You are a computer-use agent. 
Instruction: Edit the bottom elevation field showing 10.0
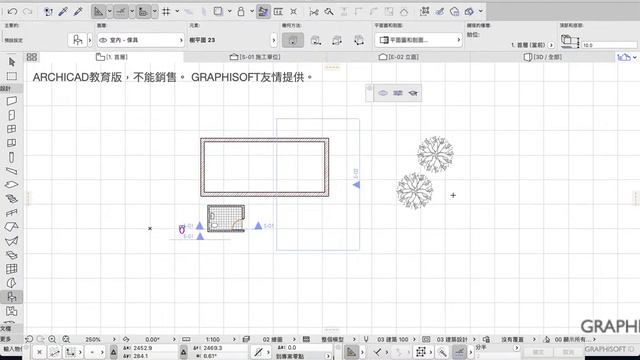point(609,45)
